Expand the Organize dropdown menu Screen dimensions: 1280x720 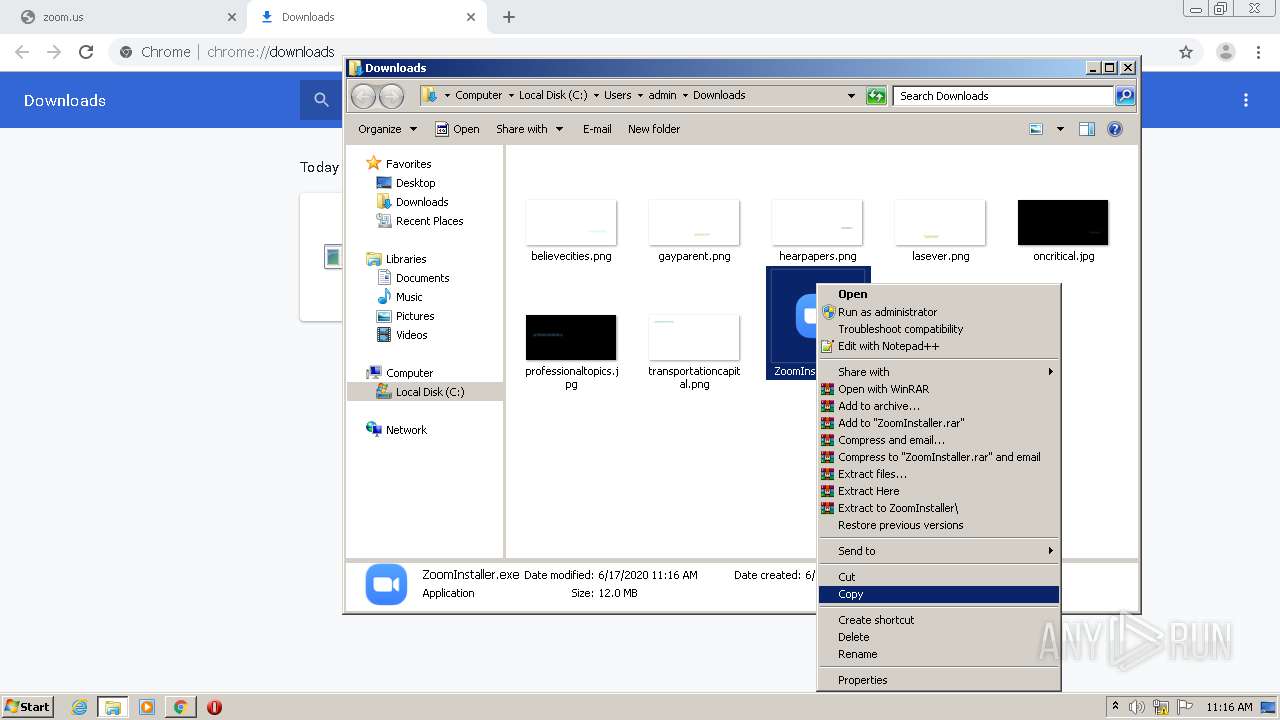coord(386,129)
